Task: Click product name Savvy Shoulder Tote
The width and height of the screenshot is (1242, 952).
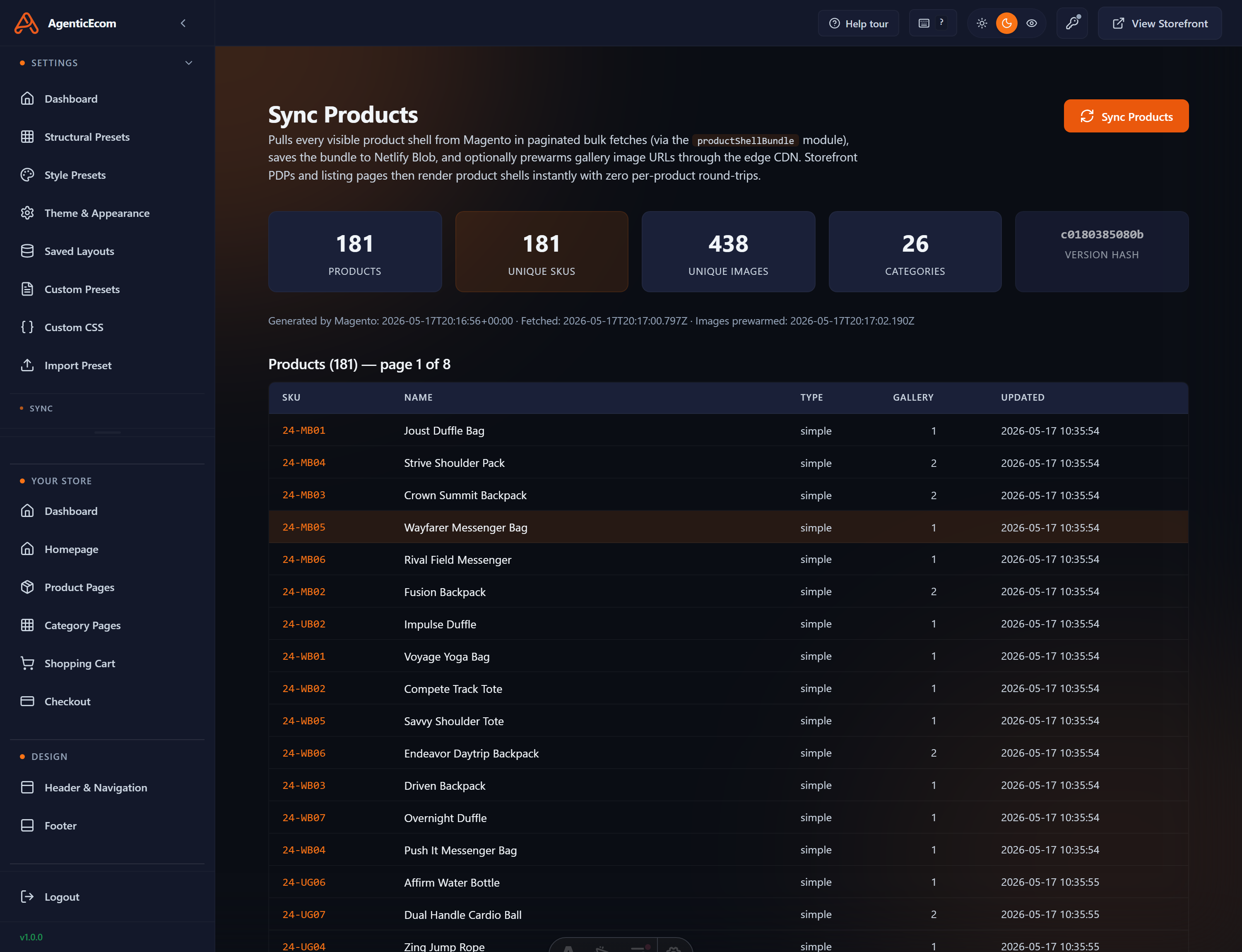Action: click(x=454, y=721)
